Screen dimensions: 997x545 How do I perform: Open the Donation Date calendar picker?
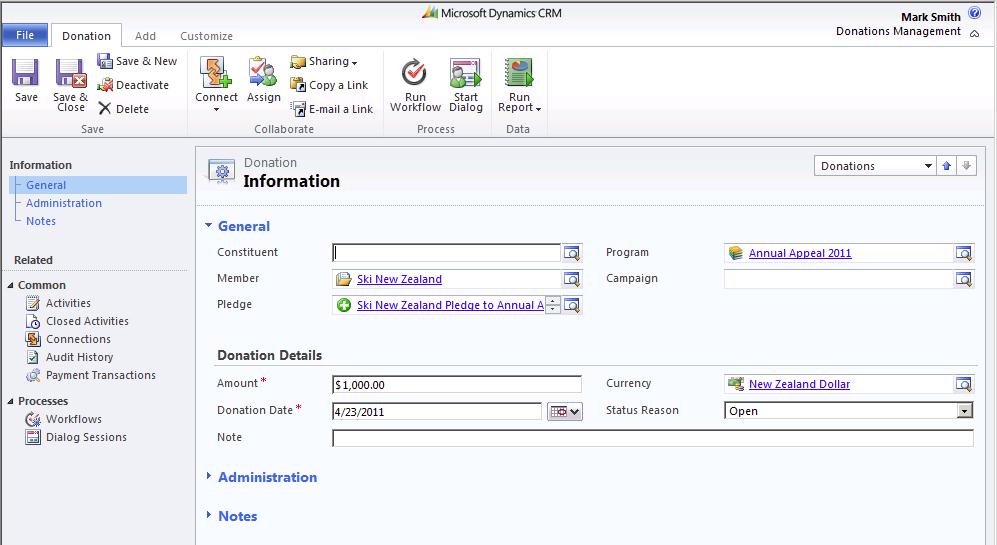click(x=565, y=411)
